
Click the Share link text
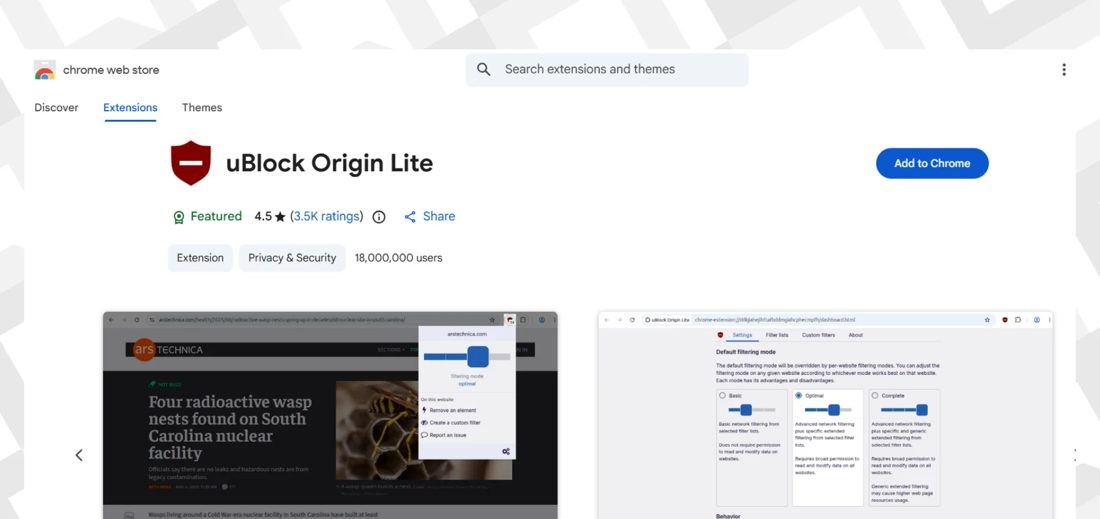[439, 216]
